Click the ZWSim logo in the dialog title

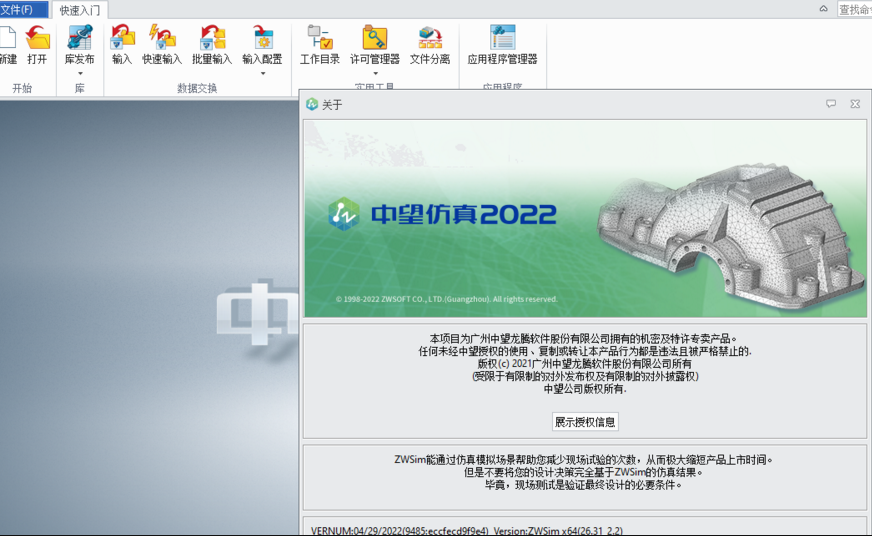(x=312, y=104)
